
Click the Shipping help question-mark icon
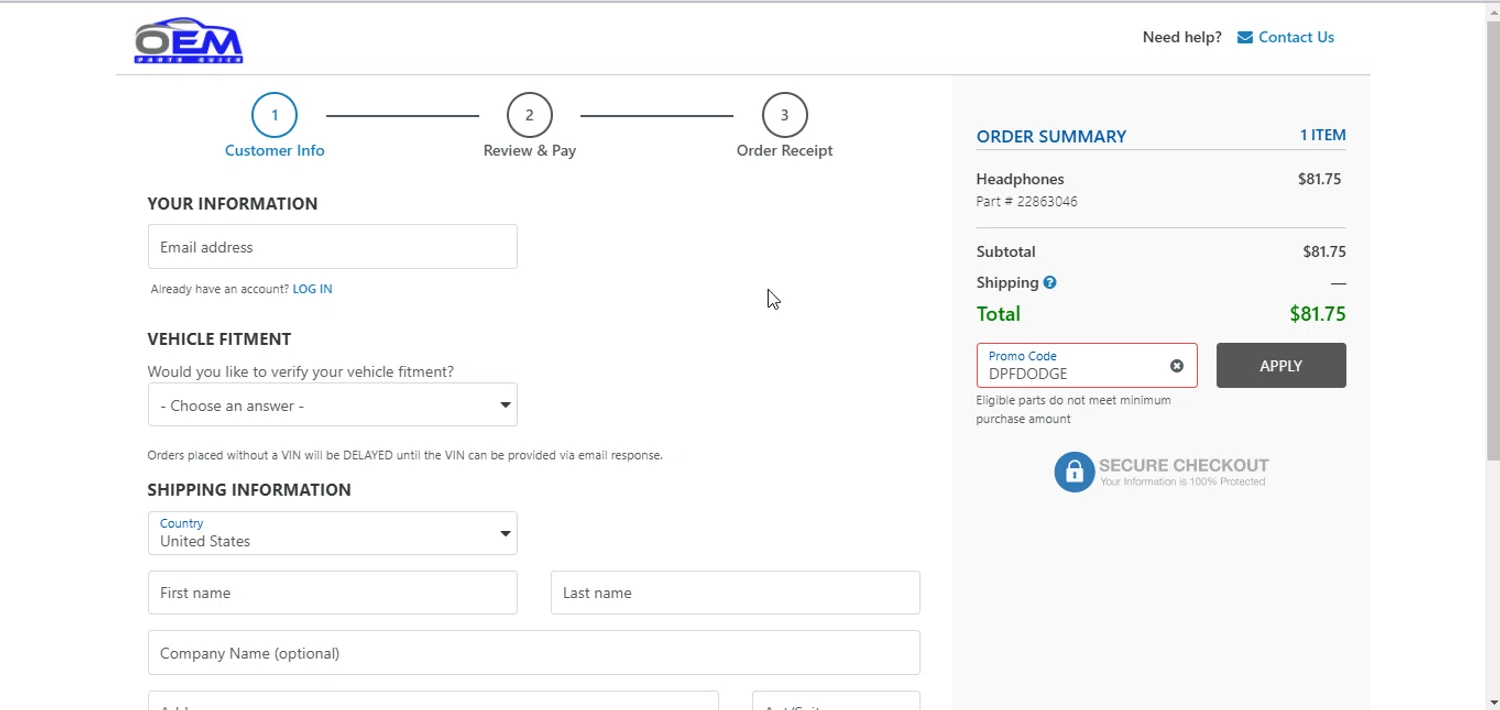click(1050, 283)
